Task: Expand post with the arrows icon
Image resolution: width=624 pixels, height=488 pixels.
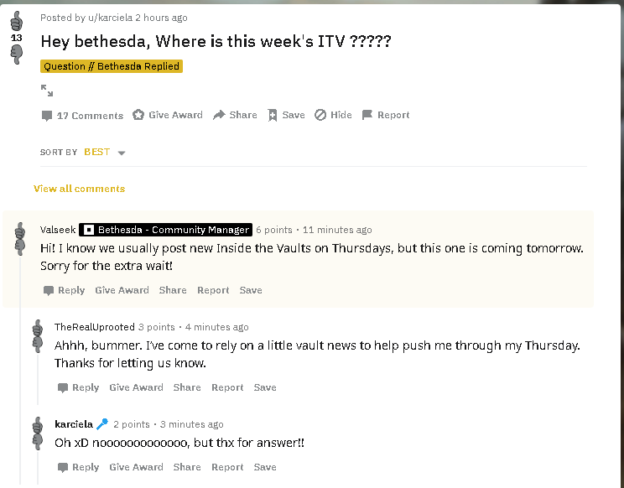Action: (x=47, y=90)
